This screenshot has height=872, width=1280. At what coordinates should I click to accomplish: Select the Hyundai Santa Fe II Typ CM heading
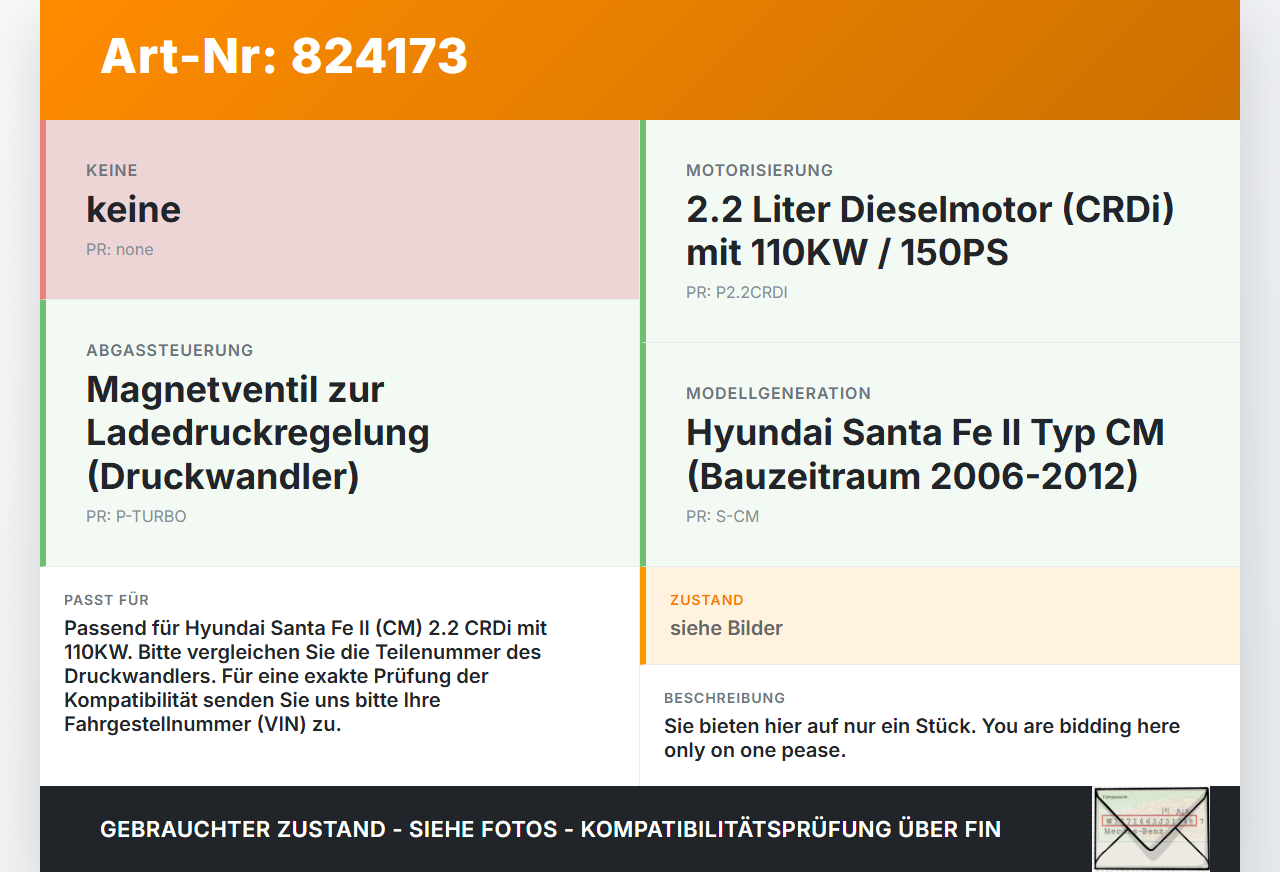click(925, 454)
